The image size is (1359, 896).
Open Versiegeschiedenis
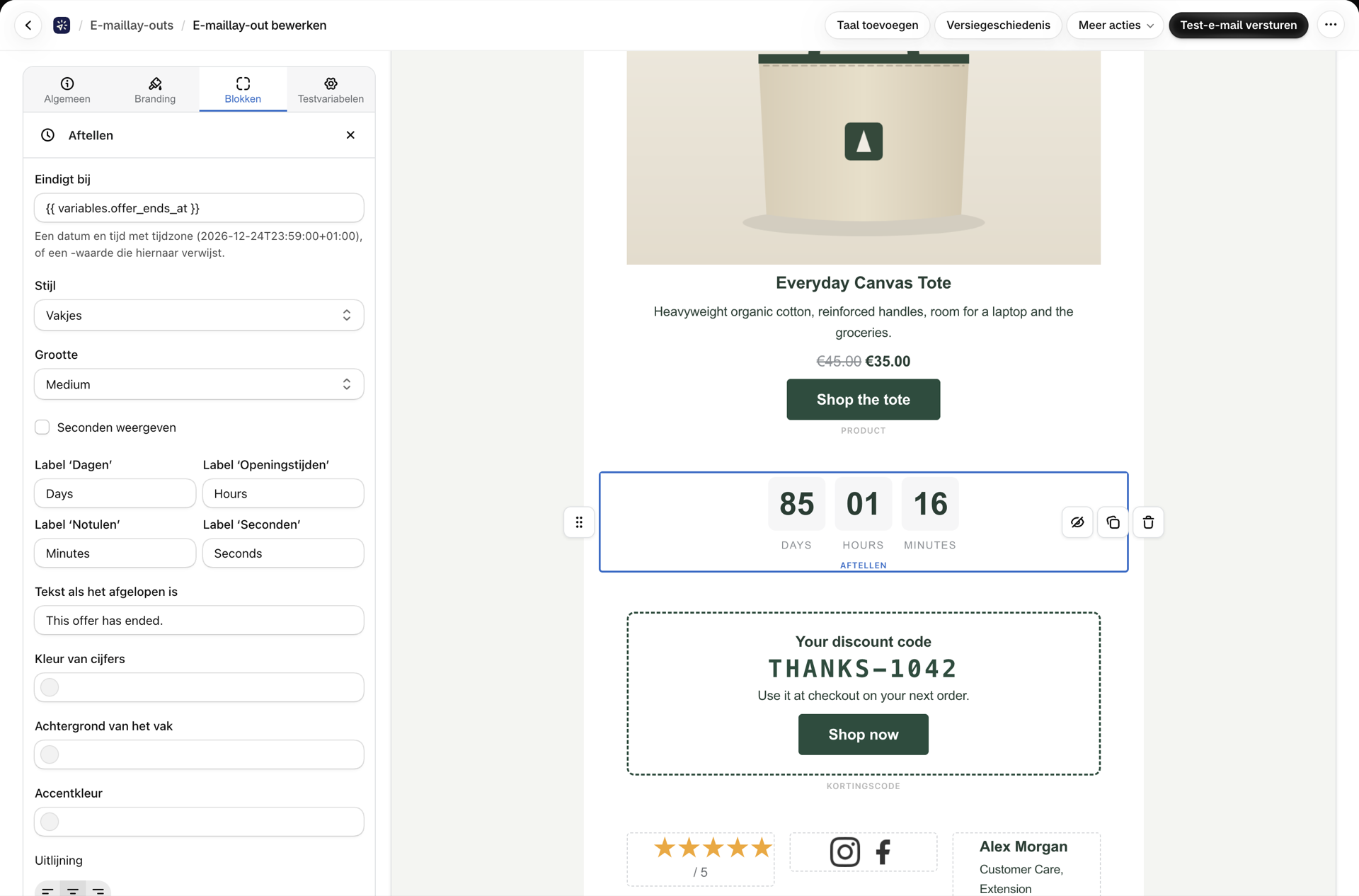tap(998, 25)
